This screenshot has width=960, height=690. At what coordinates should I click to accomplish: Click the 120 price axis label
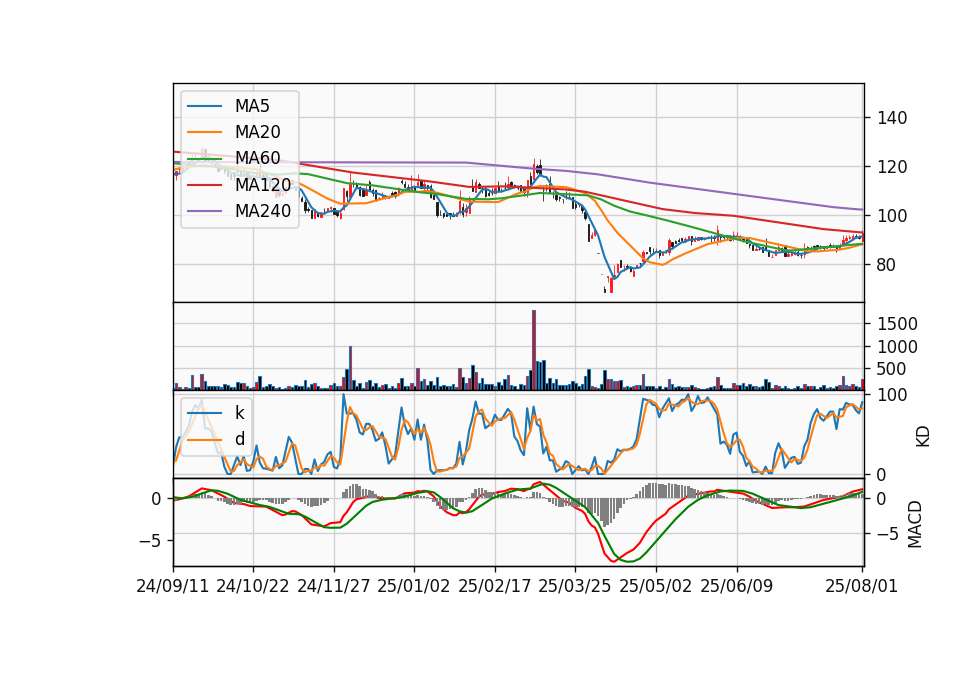(x=892, y=167)
